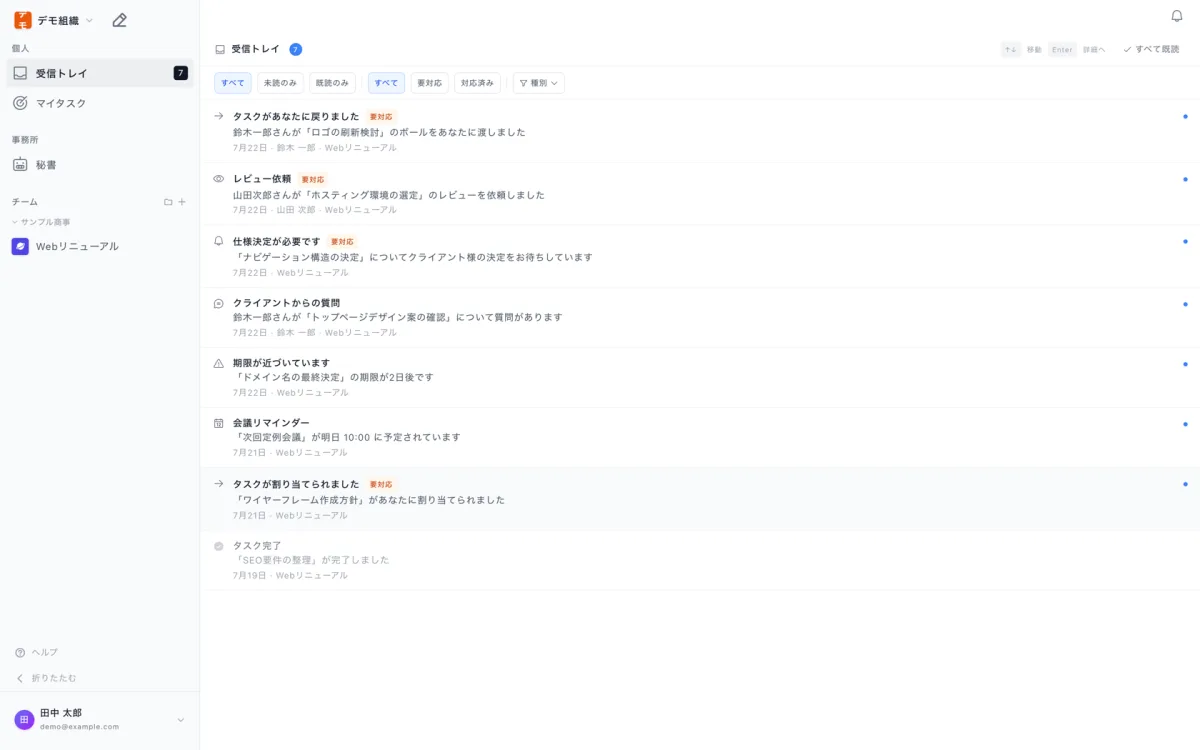The image size is (1200, 750).
Task: Toggle unread dot on 仕様決定が必要です
Action: (1185, 241)
